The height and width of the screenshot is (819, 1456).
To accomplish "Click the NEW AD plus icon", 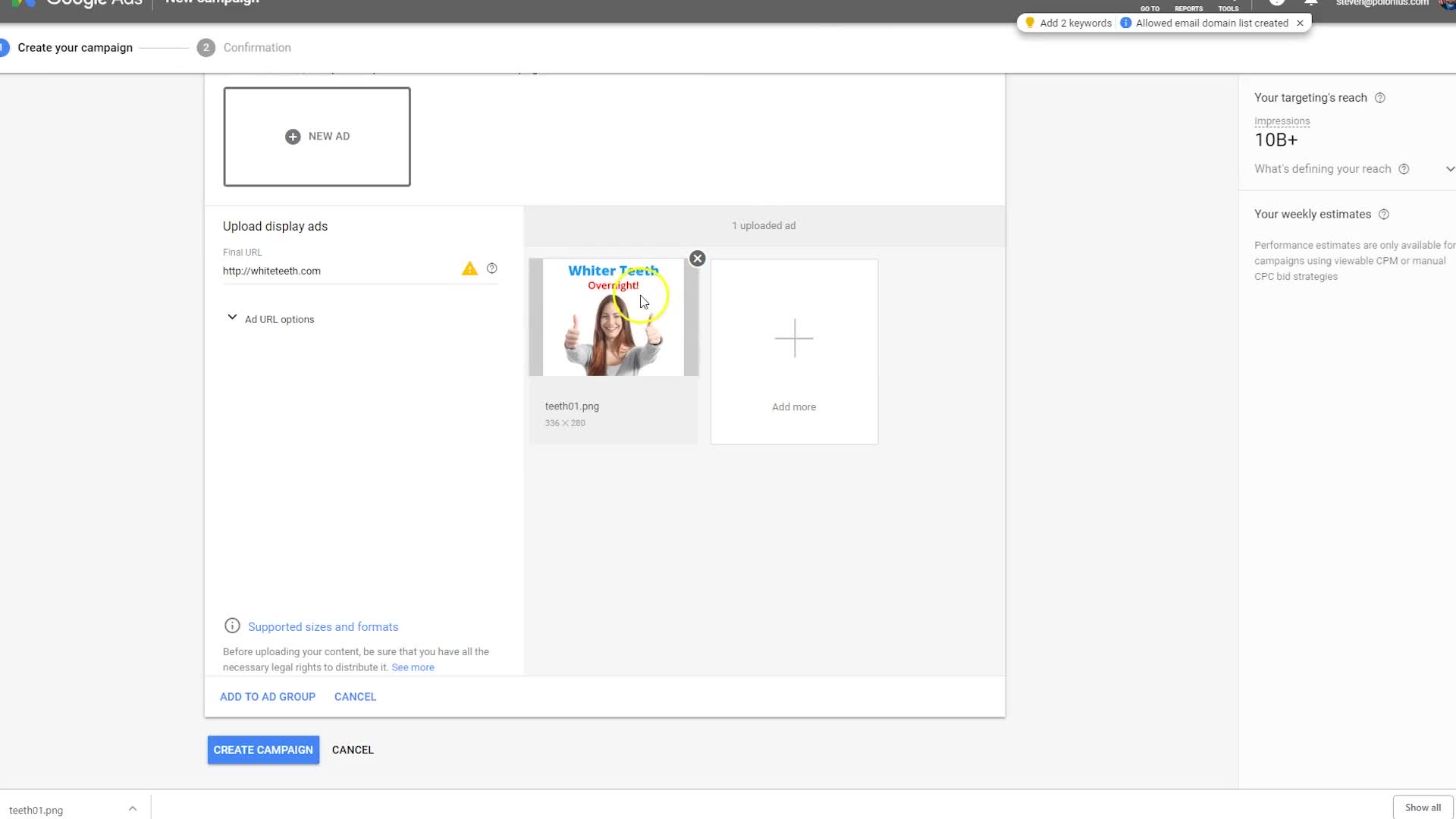I will [x=293, y=136].
